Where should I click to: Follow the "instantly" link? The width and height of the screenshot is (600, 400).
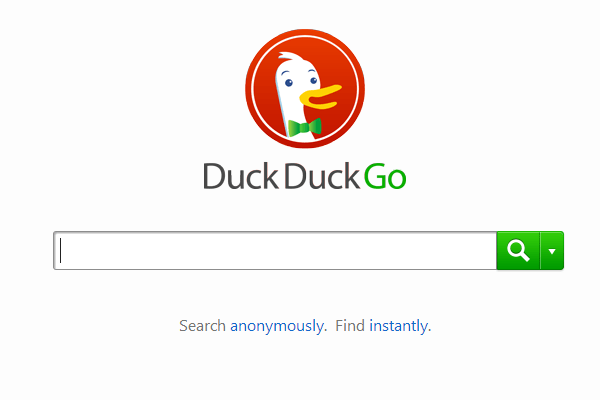coord(399,326)
